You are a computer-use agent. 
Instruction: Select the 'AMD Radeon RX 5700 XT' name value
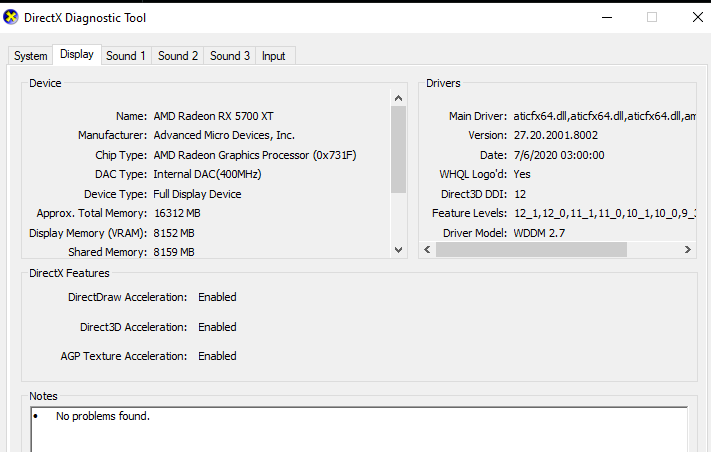[214, 116]
